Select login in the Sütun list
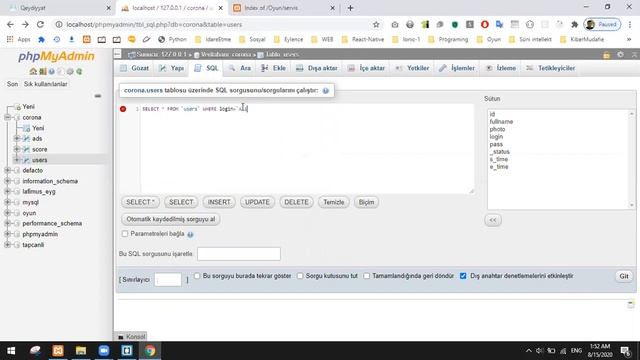This screenshot has width=640, height=360. tap(496, 137)
